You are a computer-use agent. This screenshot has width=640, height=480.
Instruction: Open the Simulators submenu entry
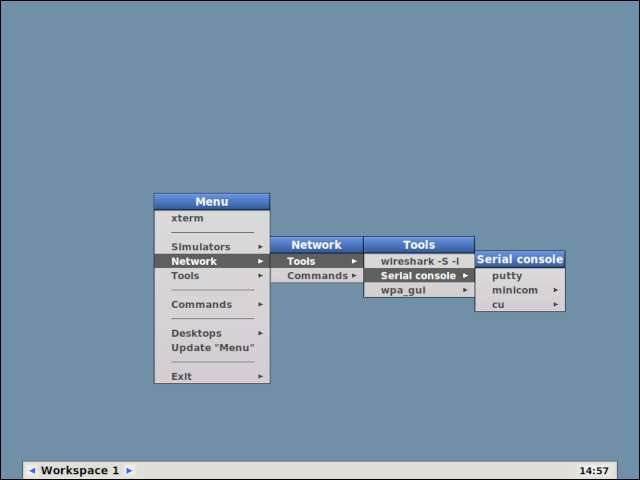[212, 247]
